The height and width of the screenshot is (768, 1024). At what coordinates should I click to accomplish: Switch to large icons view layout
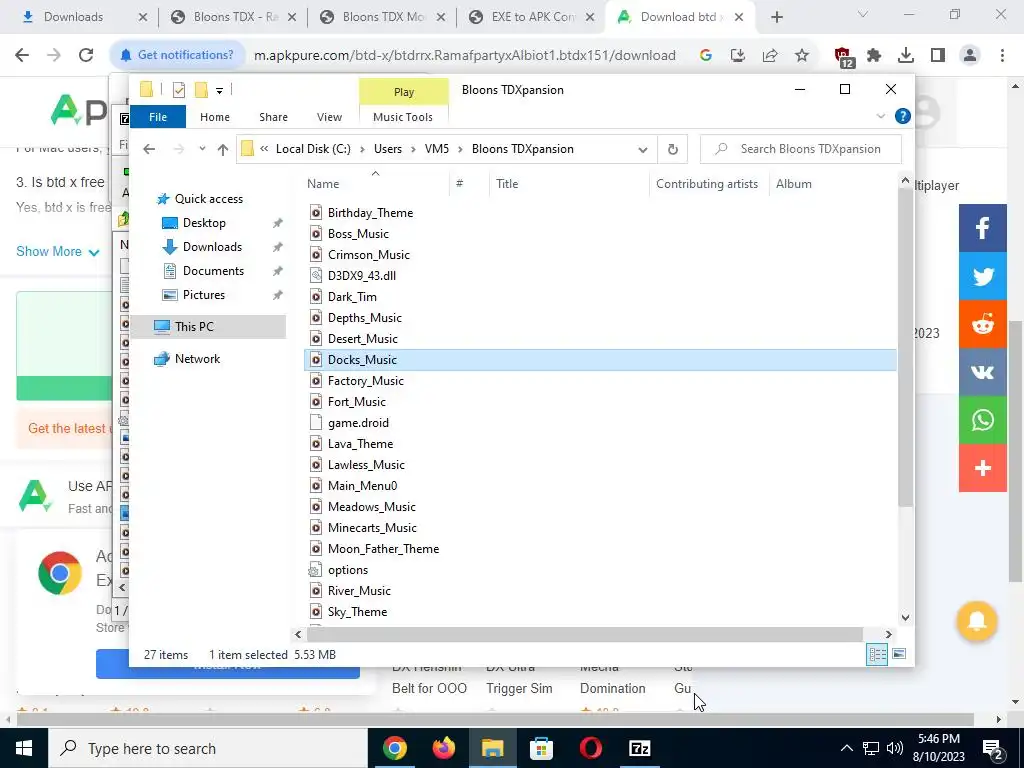coord(899,654)
